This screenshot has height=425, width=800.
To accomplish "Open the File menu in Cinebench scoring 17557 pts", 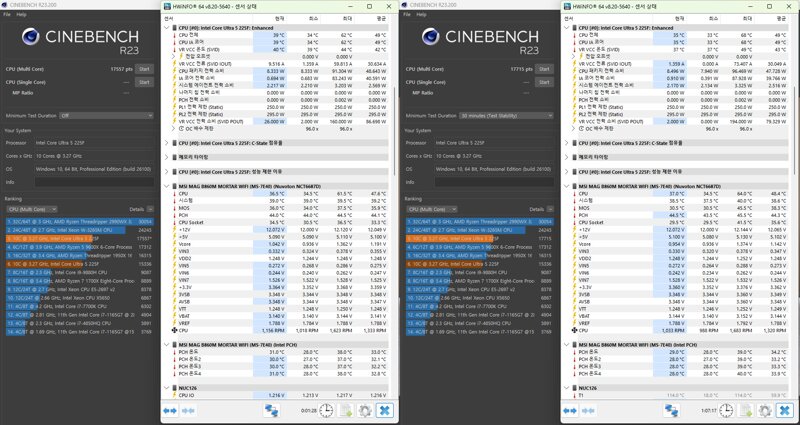I will [7, 15].
